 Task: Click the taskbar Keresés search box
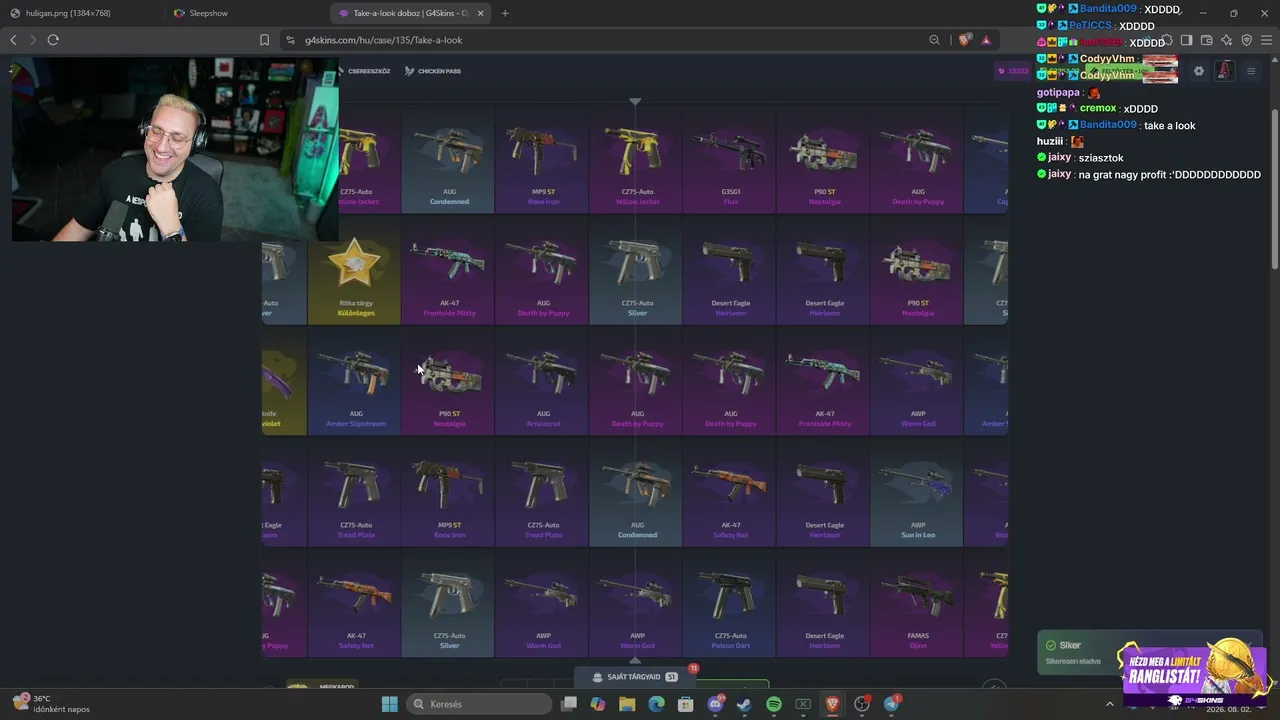pos(480,704)
